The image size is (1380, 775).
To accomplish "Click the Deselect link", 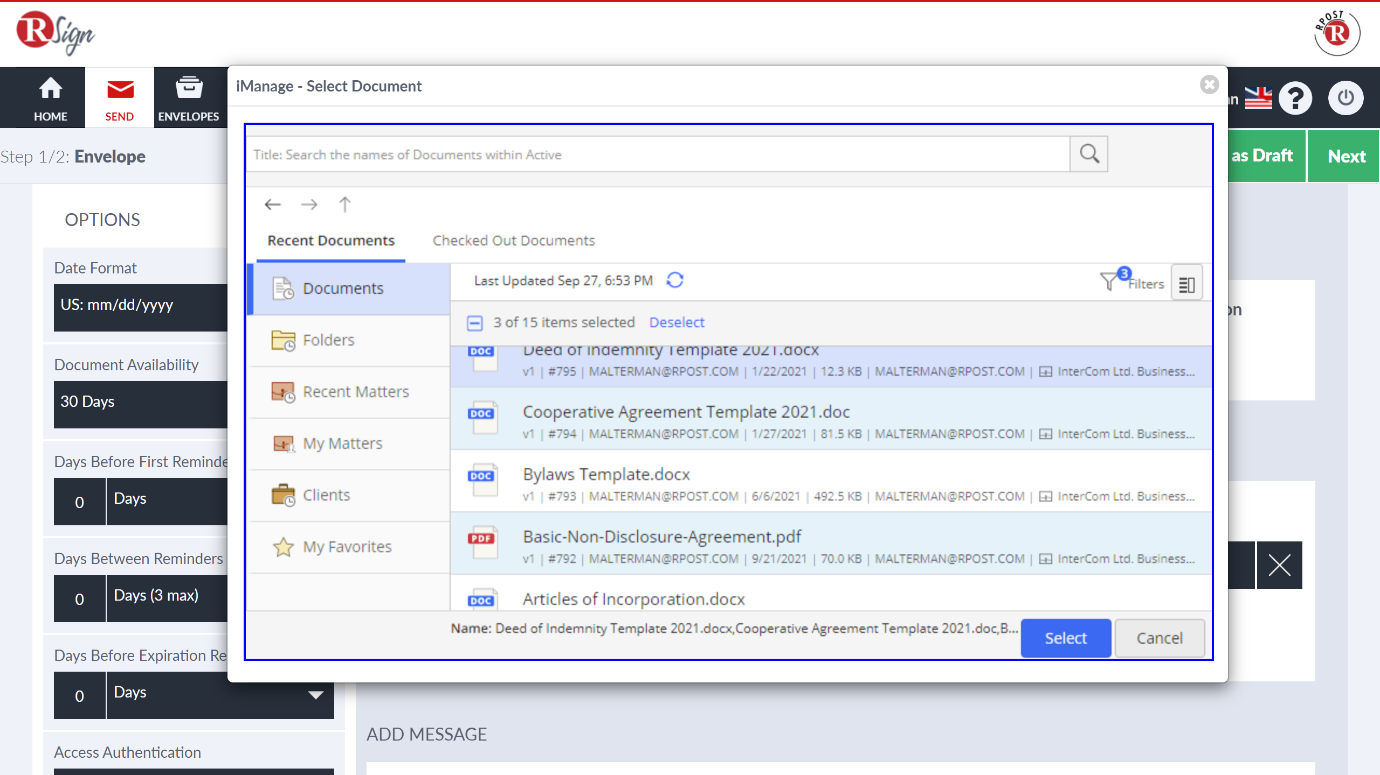I will pos(677,323).
